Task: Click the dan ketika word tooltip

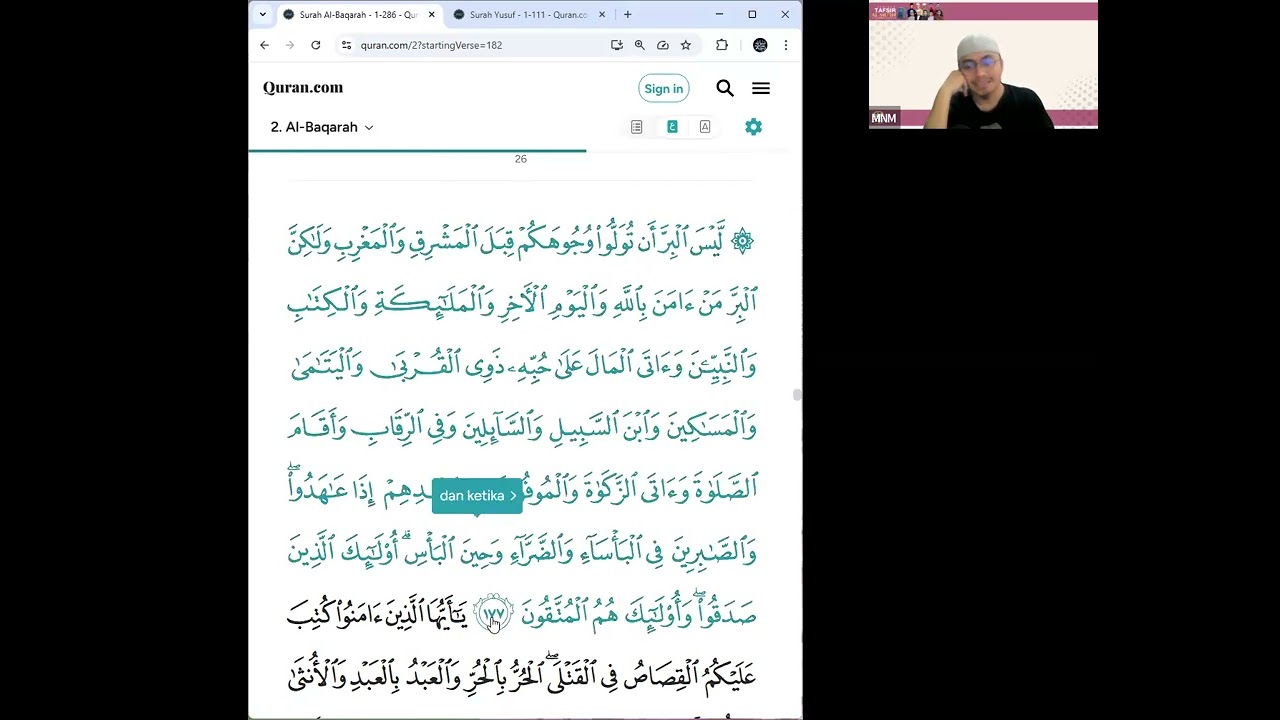Action: (x=477, y=496)
